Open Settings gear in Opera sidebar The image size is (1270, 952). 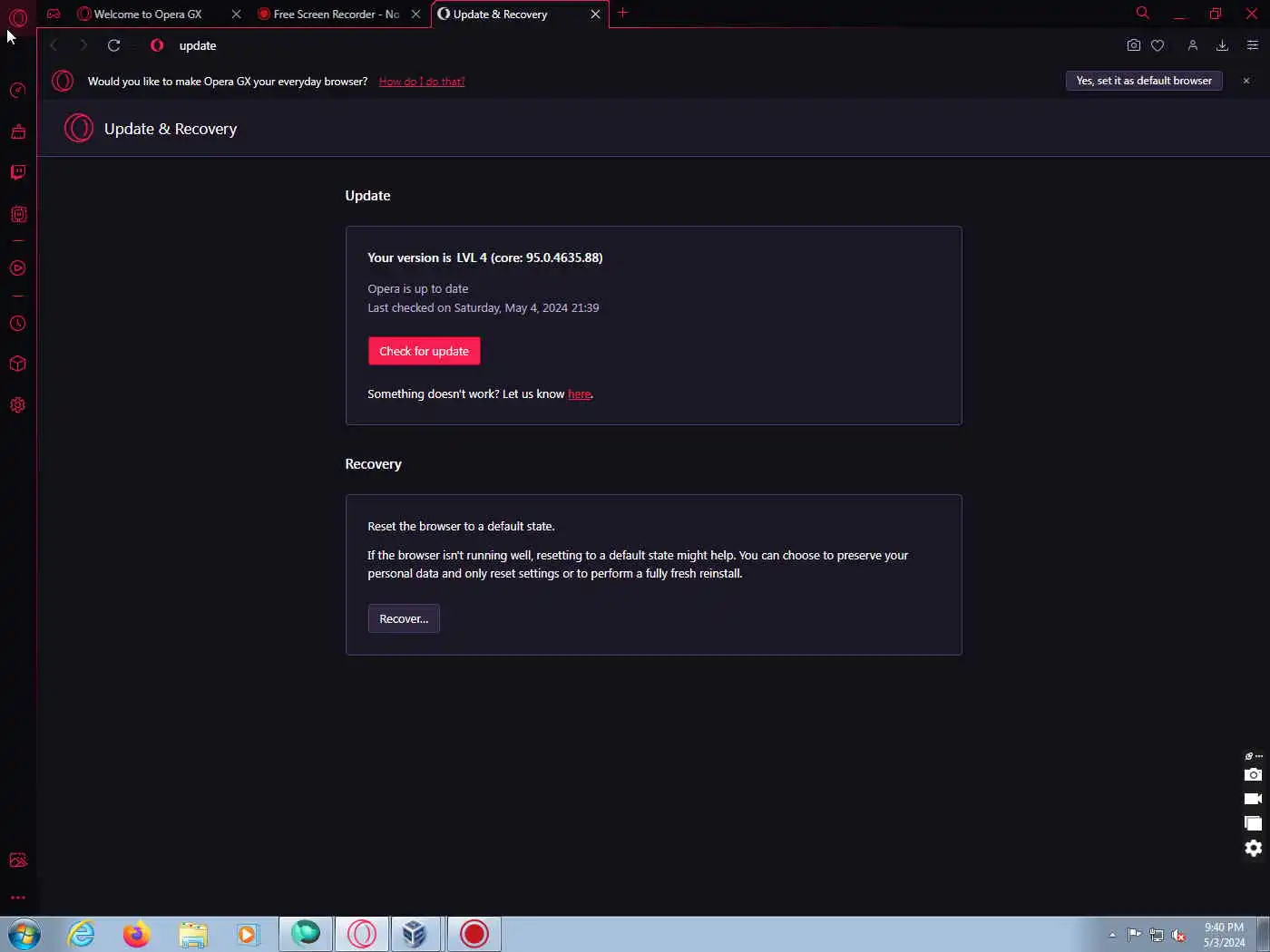[18, 405]
